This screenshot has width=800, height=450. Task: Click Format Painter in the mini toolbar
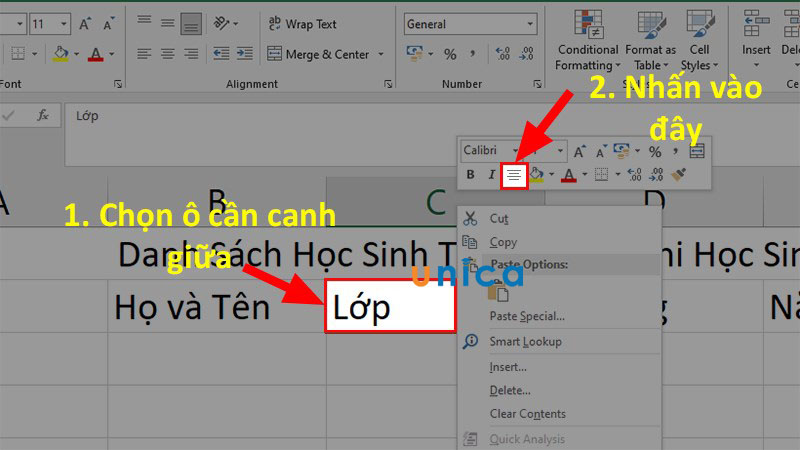tap(678, 175)
